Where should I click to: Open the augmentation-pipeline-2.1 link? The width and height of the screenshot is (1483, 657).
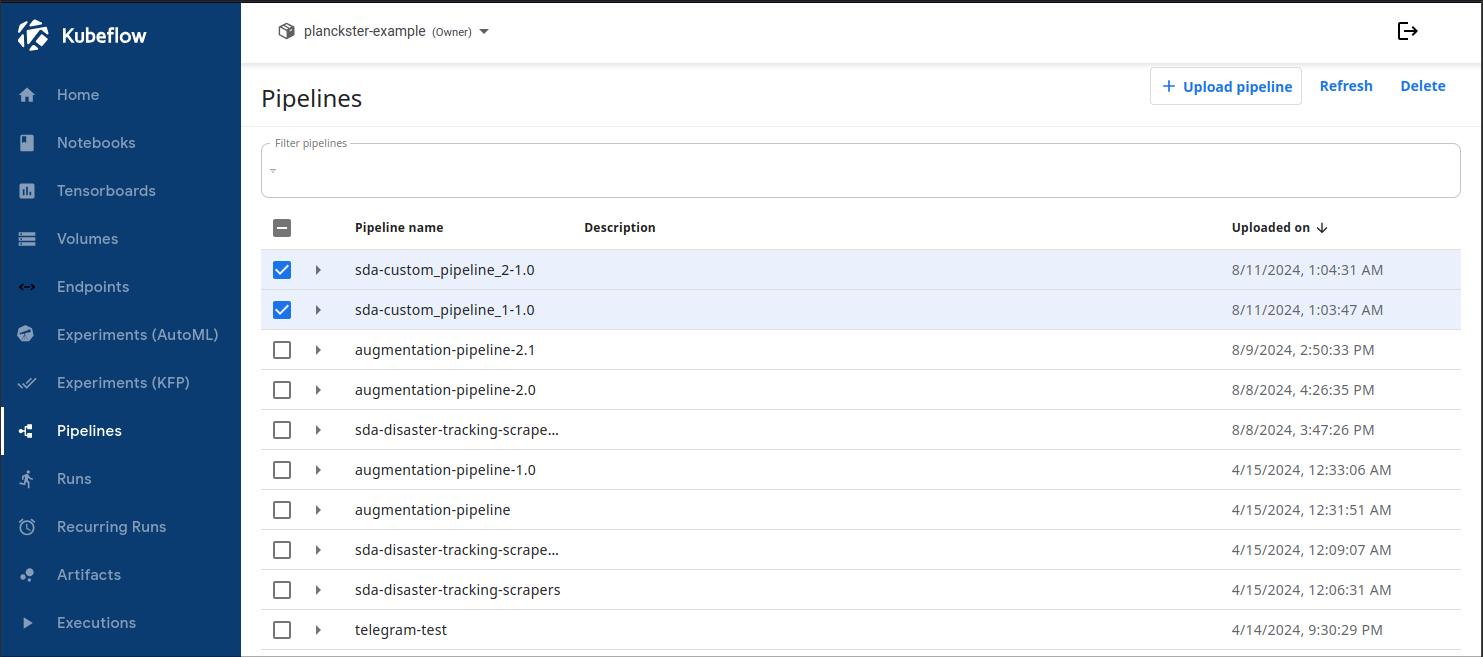click(445, 350)
